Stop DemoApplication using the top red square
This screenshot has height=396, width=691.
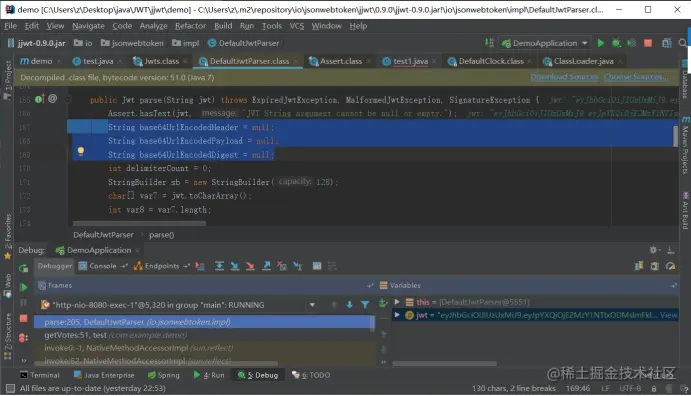point(648,43)
